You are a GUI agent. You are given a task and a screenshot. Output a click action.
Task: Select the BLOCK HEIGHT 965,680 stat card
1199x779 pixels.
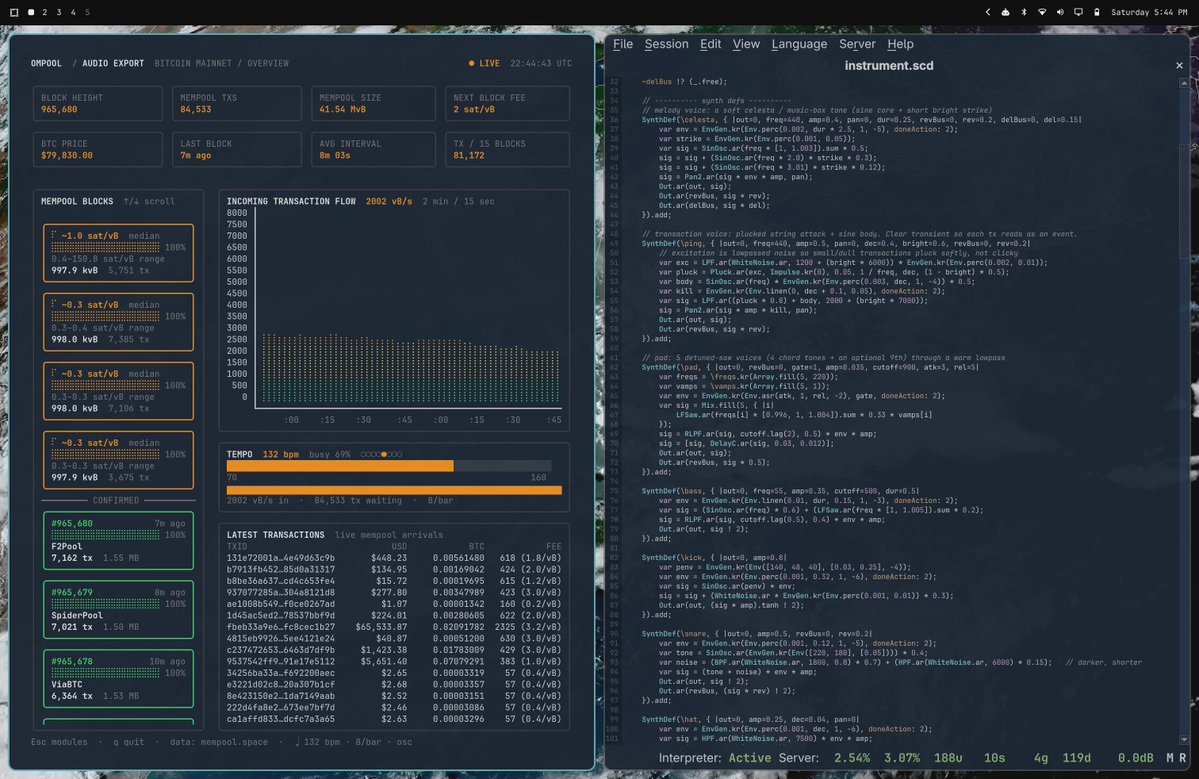click(x=97, y=103)
